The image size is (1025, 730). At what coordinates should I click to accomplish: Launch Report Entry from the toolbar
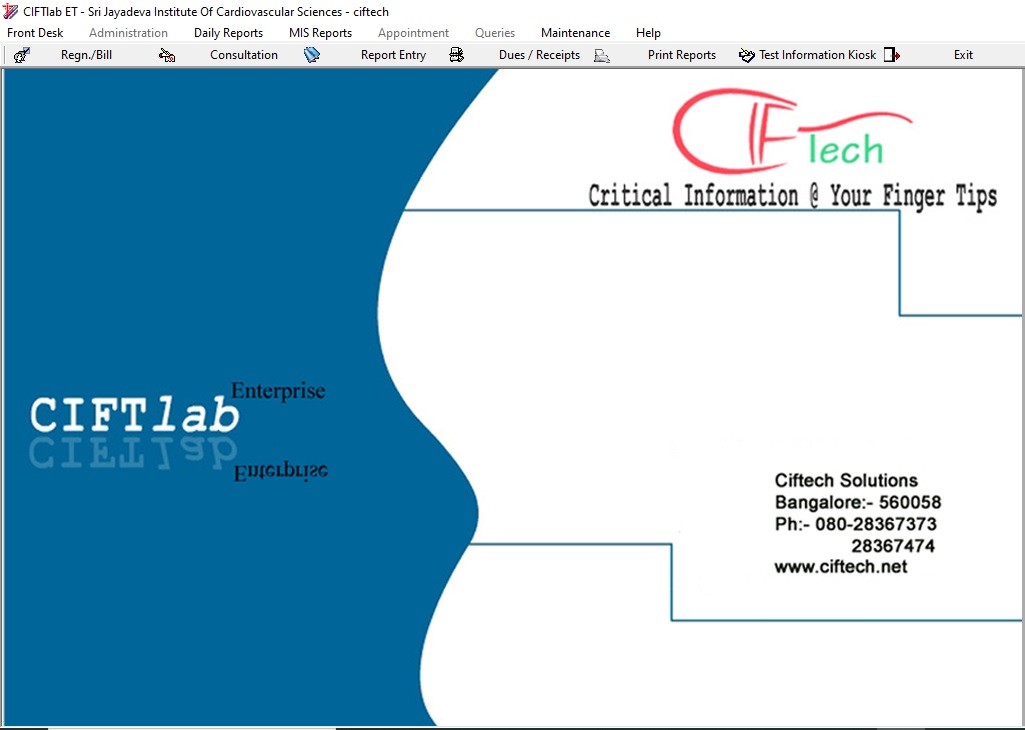(393, 55)
